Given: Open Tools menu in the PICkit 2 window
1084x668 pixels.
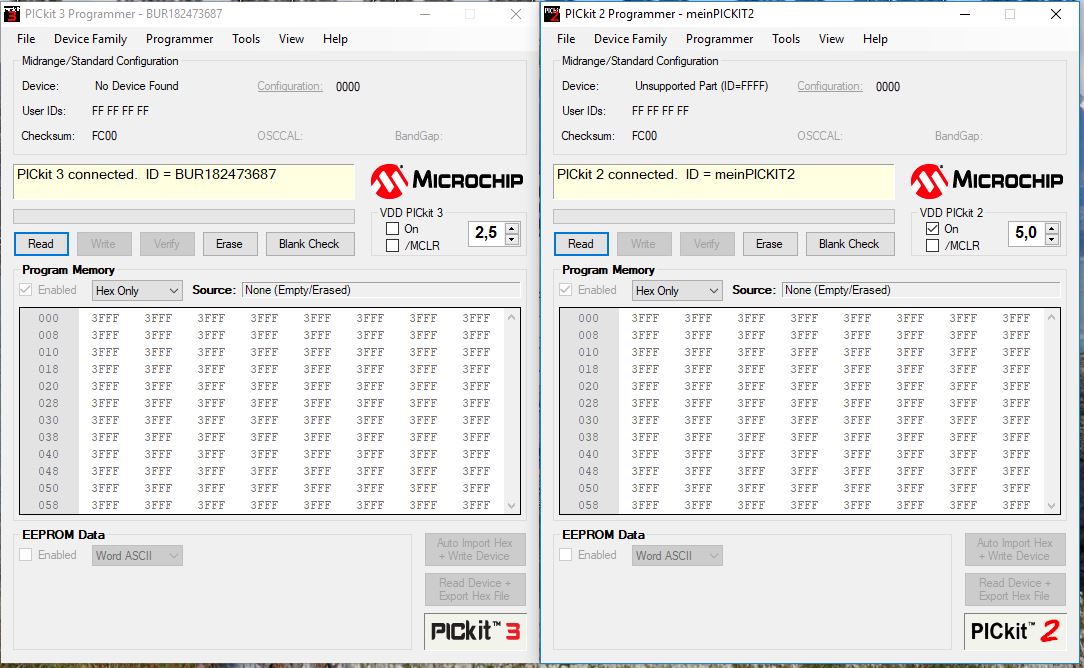Looking at the screenshot, I should point(786,39).
